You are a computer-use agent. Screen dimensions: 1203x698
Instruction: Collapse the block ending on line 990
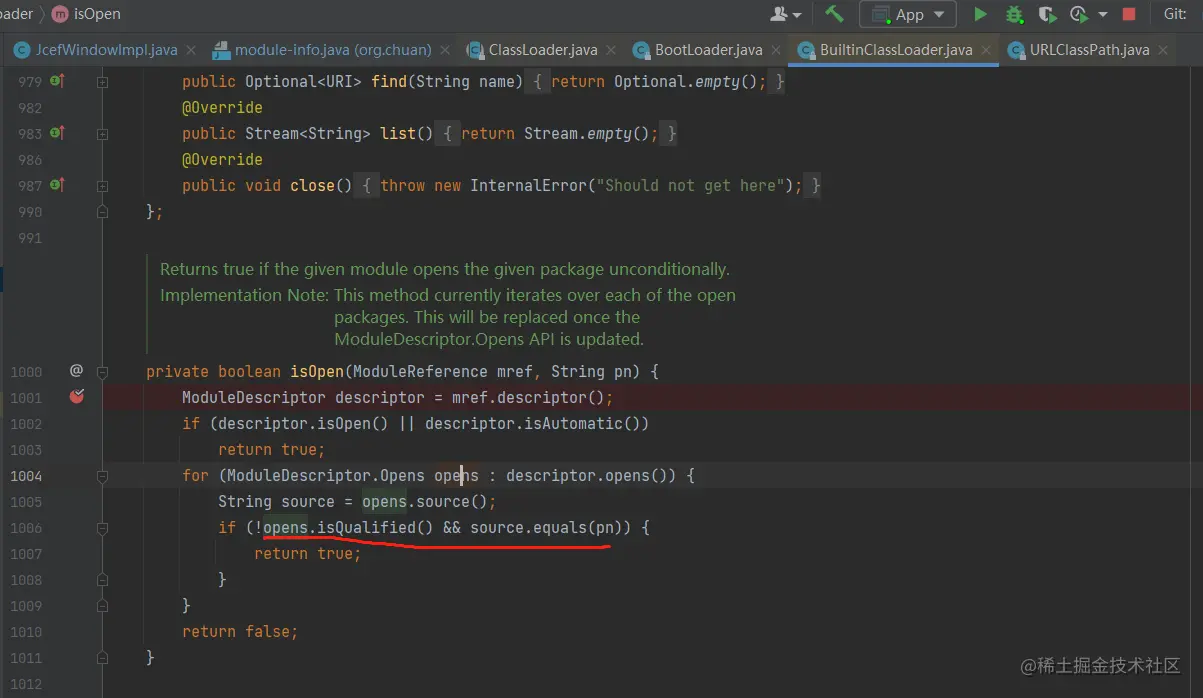click(x=102, y=211)
